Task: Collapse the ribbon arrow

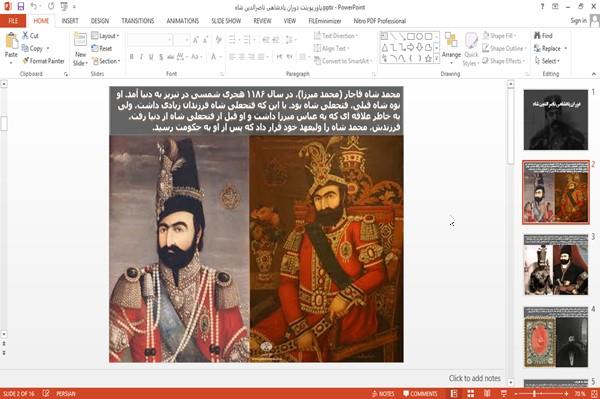Action: pos(593,73)
